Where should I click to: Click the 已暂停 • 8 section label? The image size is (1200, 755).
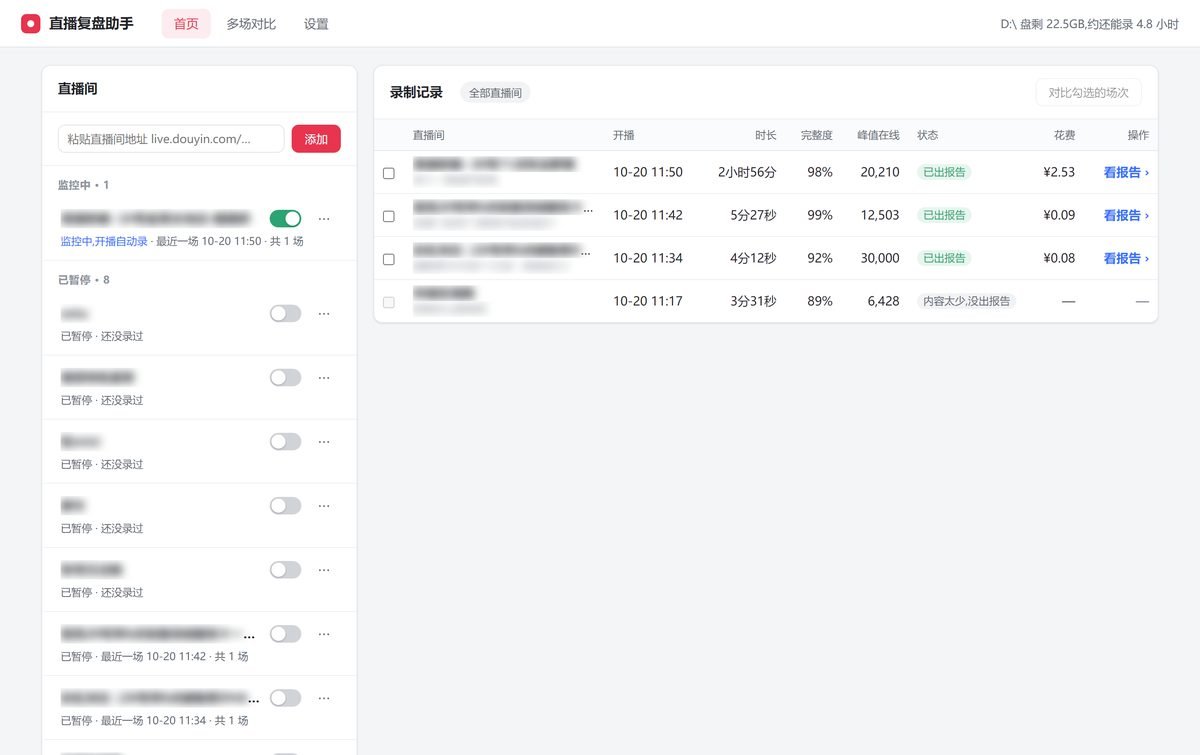[x=84, y=280]
